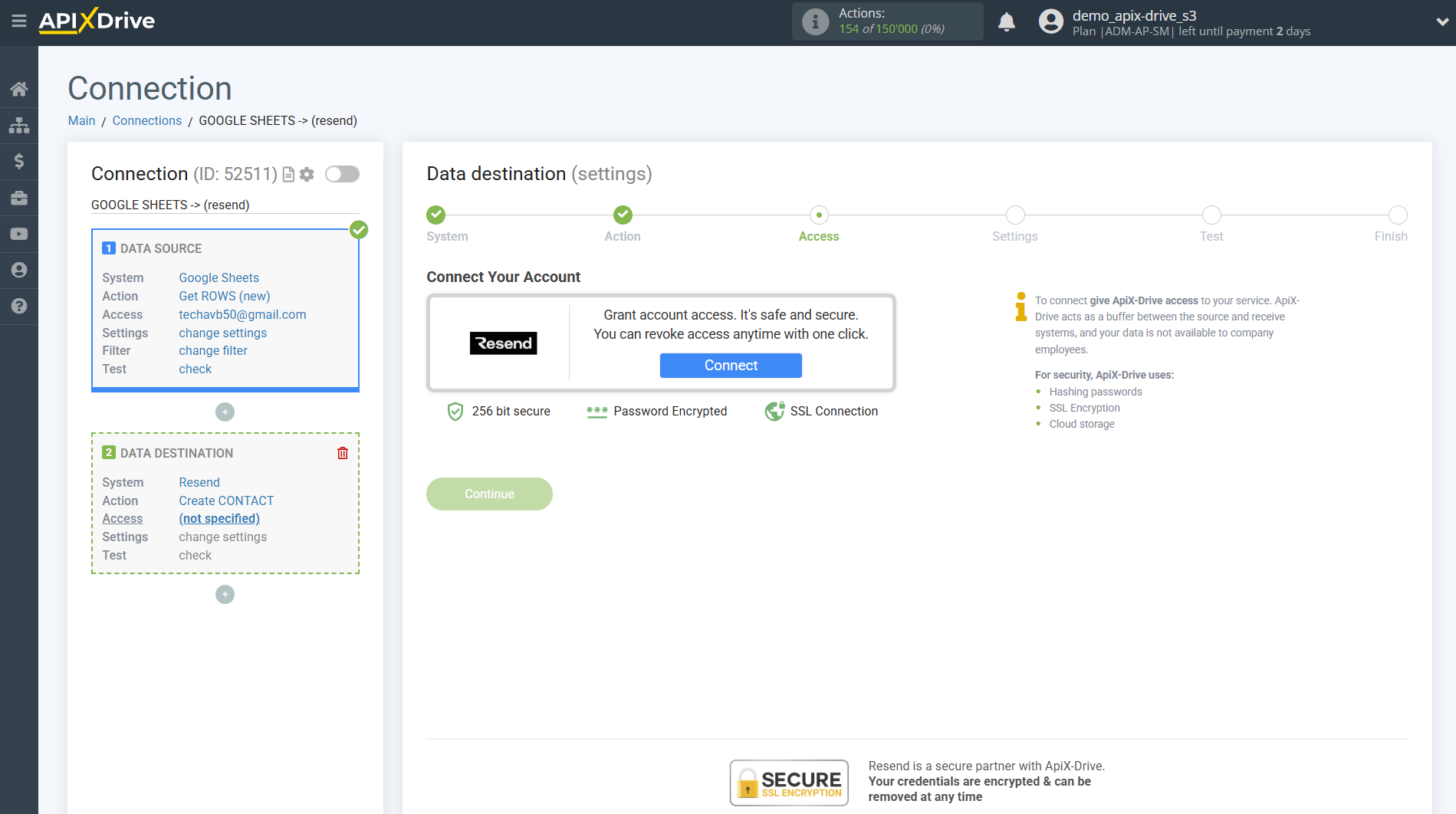This screenshot has width=1456, height=814.
Task: Add a new step below Data Destination
Action: pyautogui.click(x=225, y=594)
